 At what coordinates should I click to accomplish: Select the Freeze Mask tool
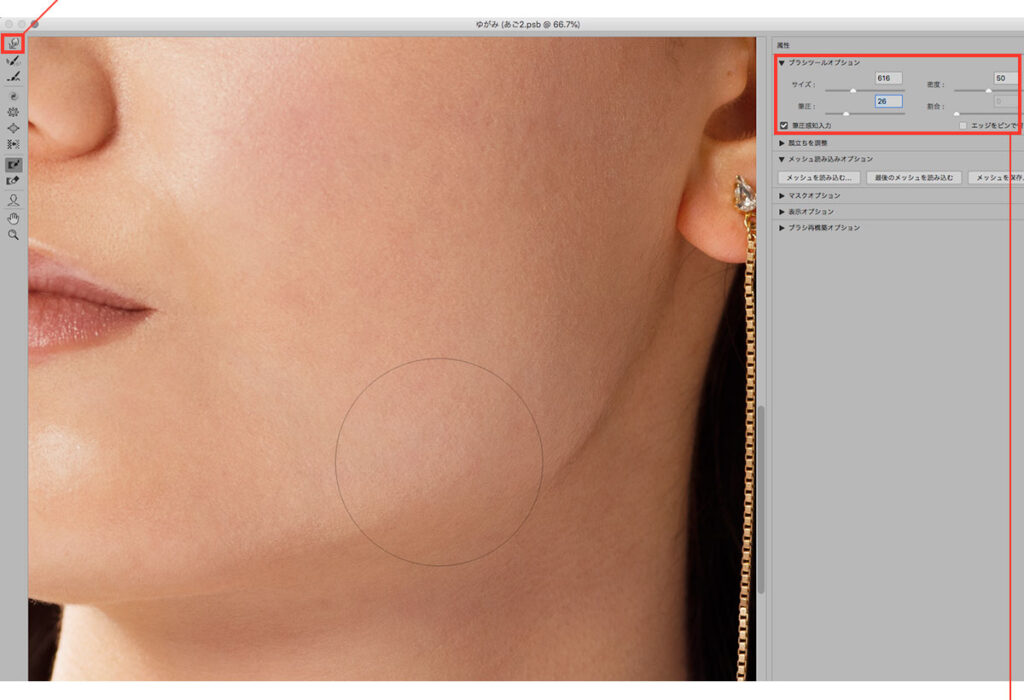(13, 164)
